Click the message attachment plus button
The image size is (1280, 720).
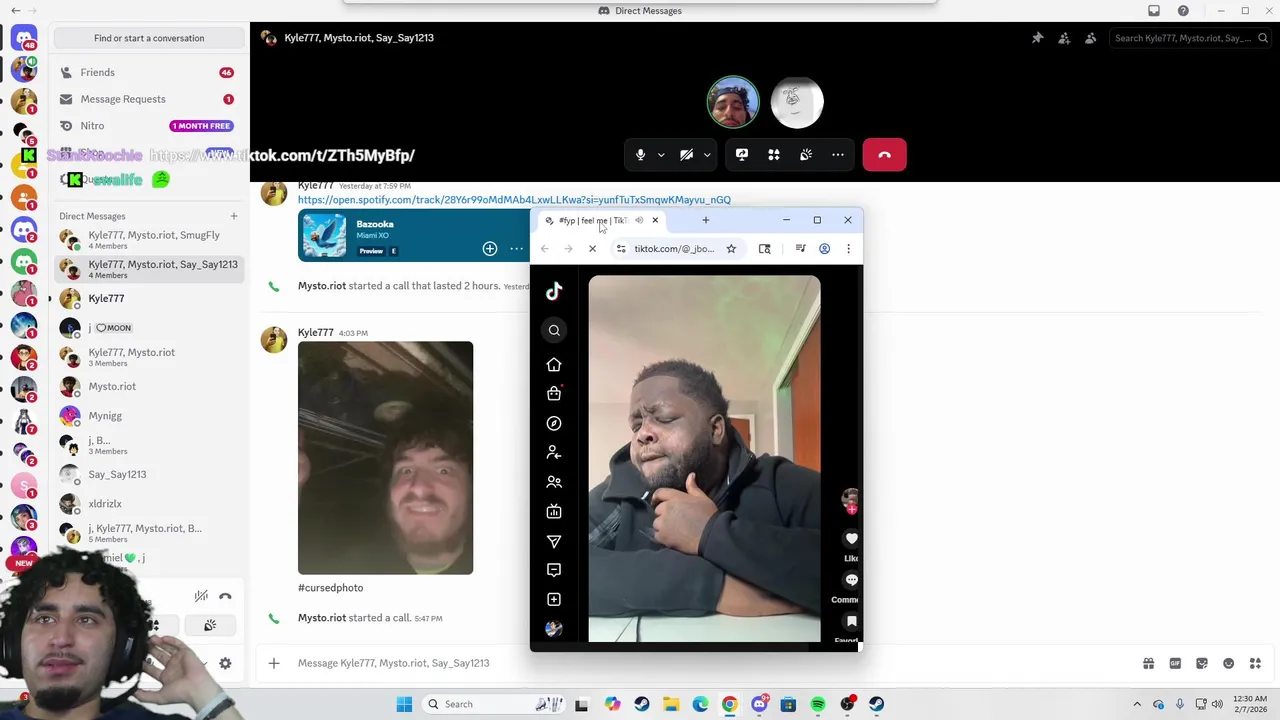[274, 663]
